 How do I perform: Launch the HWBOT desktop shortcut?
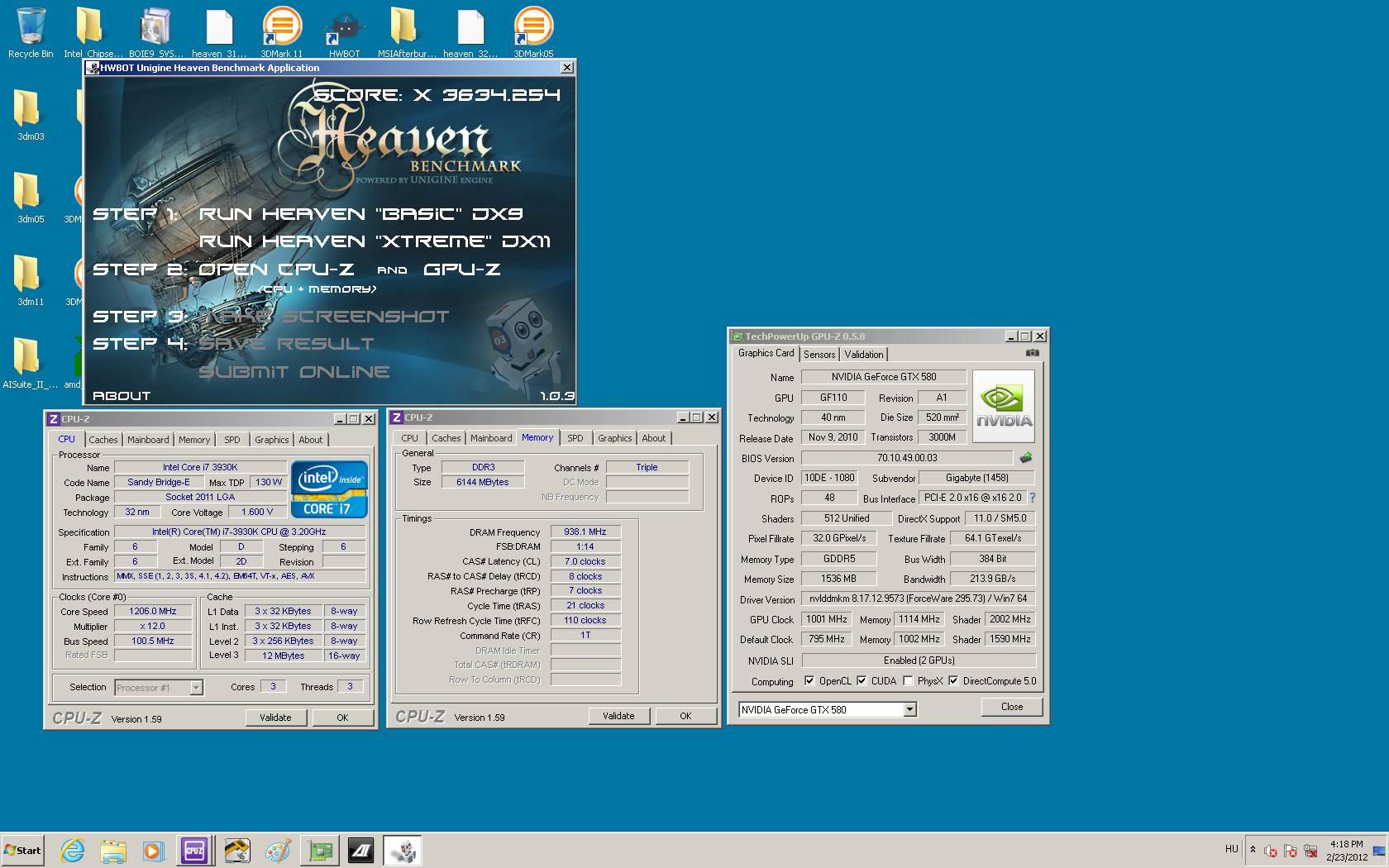(345, 31)
